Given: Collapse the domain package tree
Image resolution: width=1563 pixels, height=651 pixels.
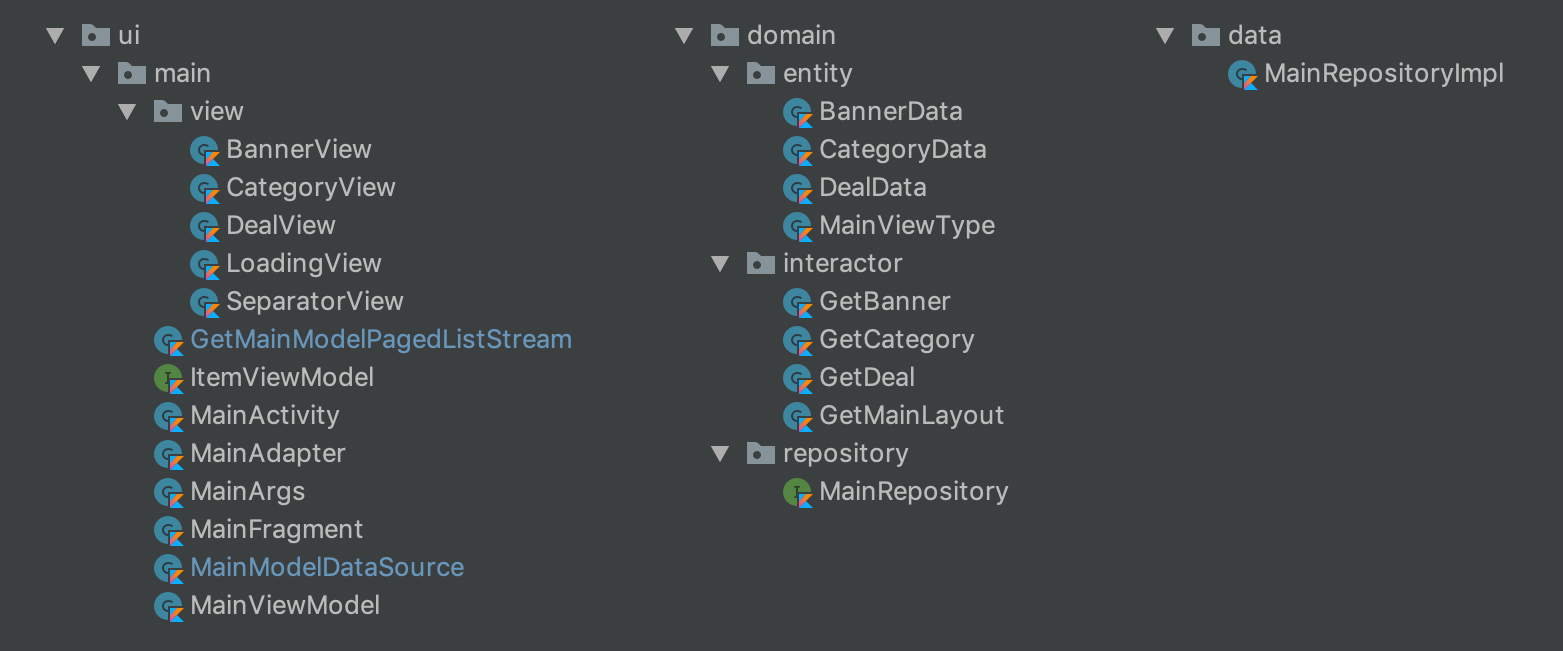Looking at the screenshot, I should (684, 35).
